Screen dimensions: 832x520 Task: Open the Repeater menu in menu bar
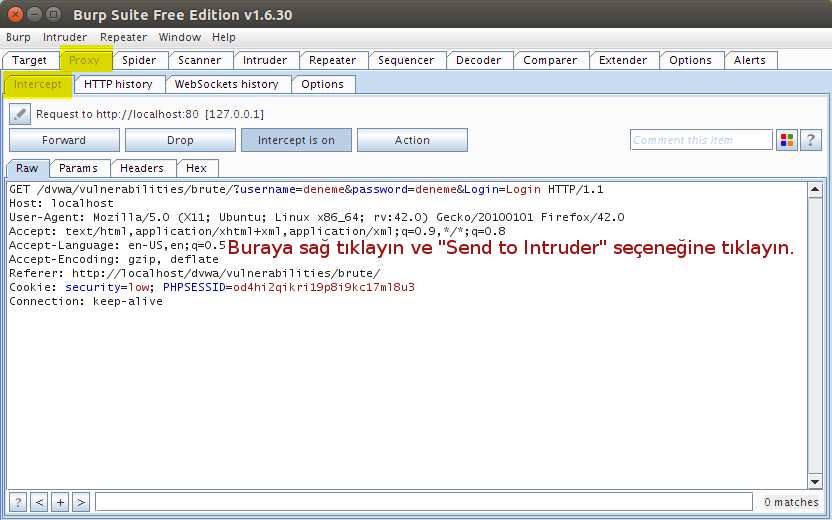tap(123, 37)
